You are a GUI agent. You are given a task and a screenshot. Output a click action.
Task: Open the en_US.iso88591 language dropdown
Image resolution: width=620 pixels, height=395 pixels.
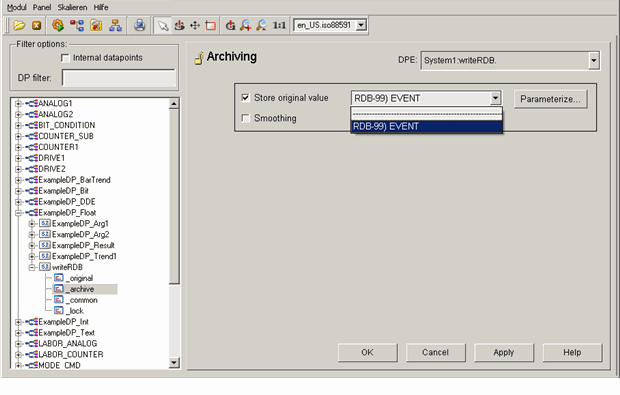click(361, 25)
